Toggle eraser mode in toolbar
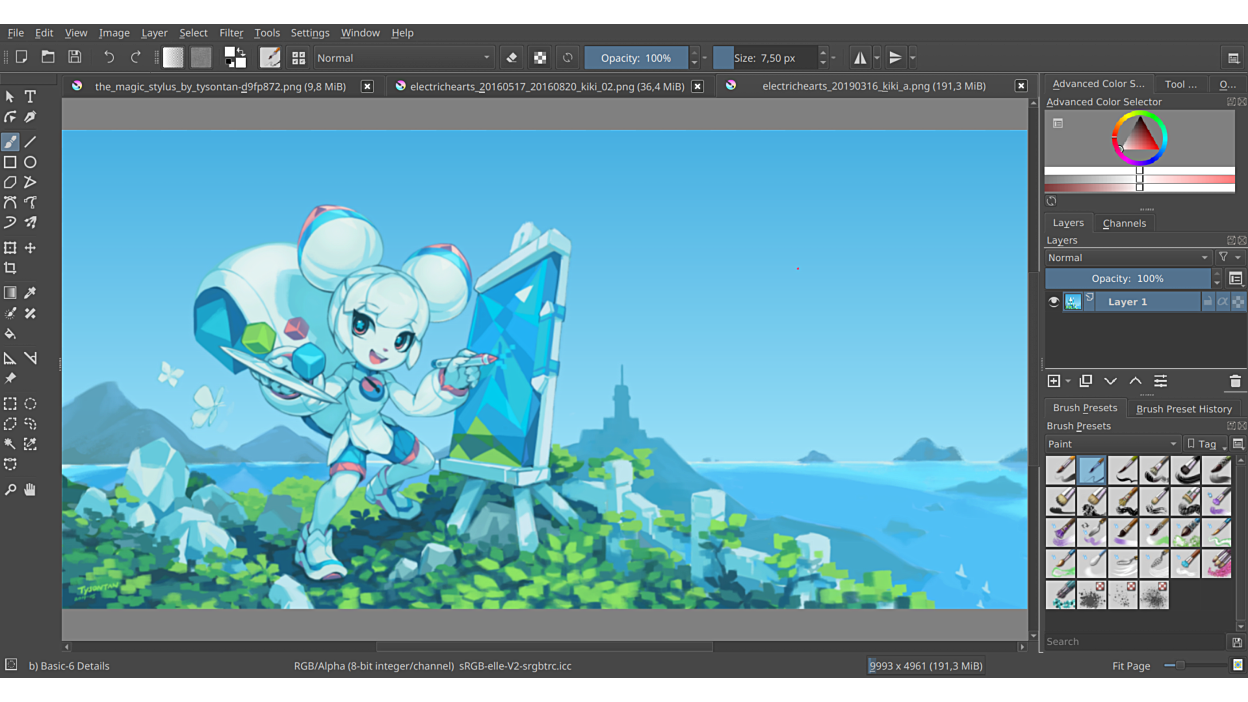The height and width of the screenshot is (702, 1248). click(x=511, y=58)
